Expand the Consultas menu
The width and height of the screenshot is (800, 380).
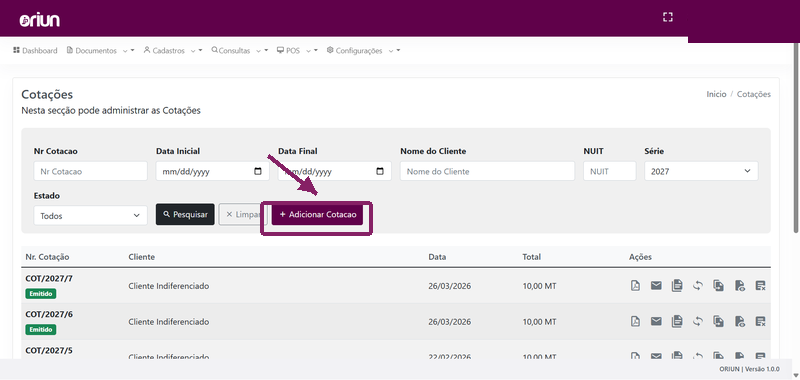tap(240, 50)
